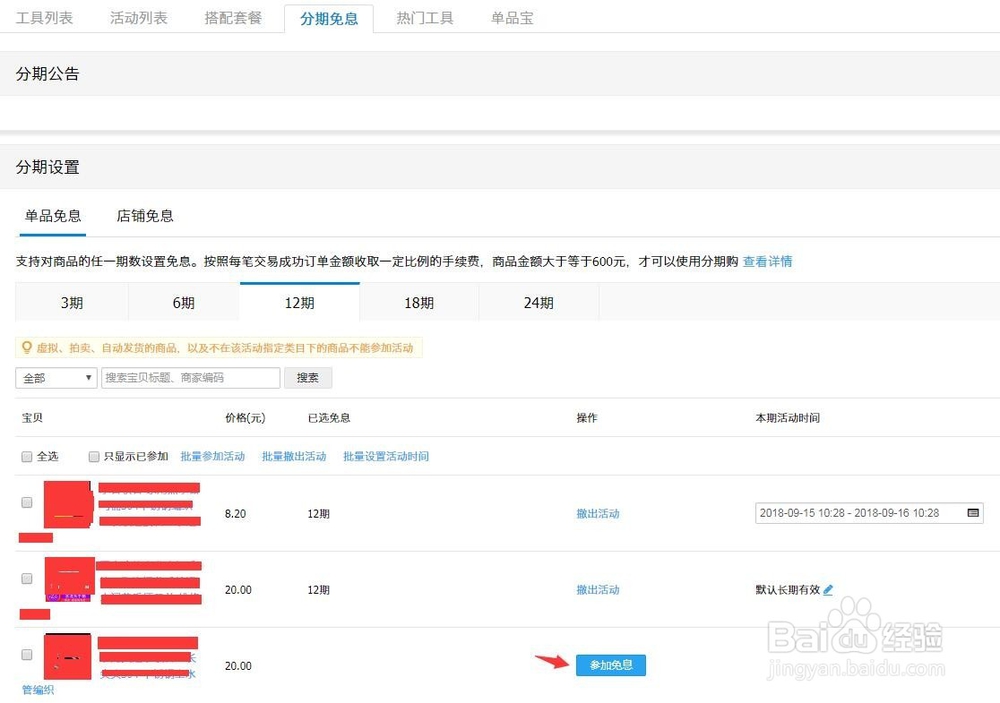1000x703 pixels.
Task: Check the first product row's checkbox
Action: point(26,504)
